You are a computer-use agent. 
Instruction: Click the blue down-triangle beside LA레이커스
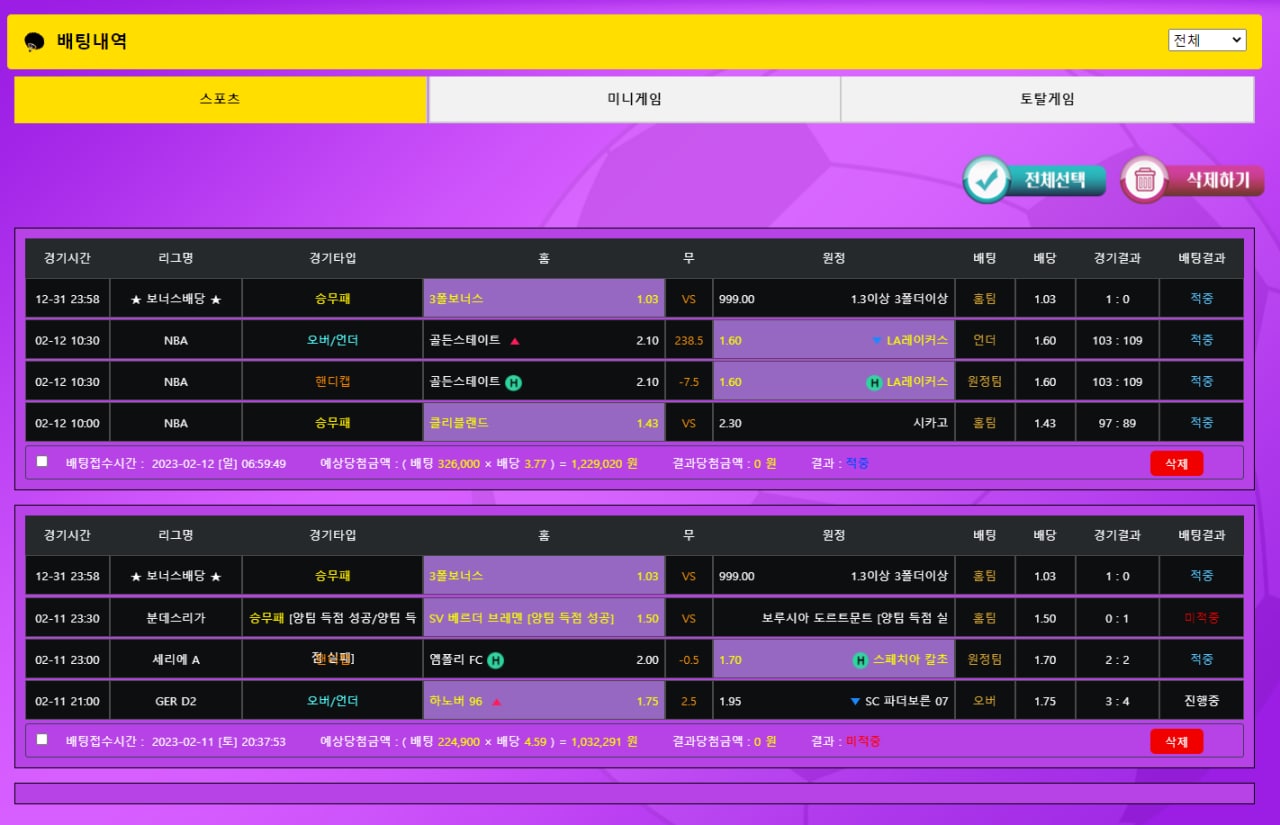(876, 341)
